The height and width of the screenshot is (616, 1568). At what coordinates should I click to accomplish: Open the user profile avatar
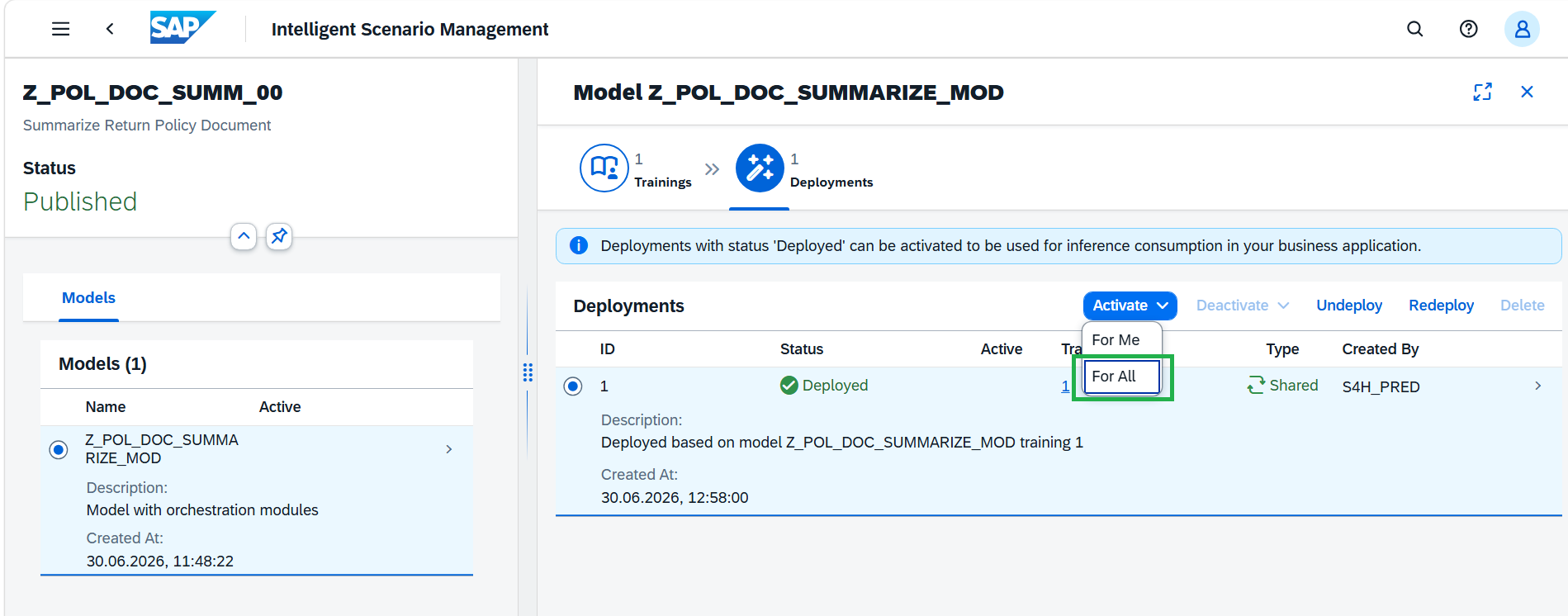(1522, 29)
